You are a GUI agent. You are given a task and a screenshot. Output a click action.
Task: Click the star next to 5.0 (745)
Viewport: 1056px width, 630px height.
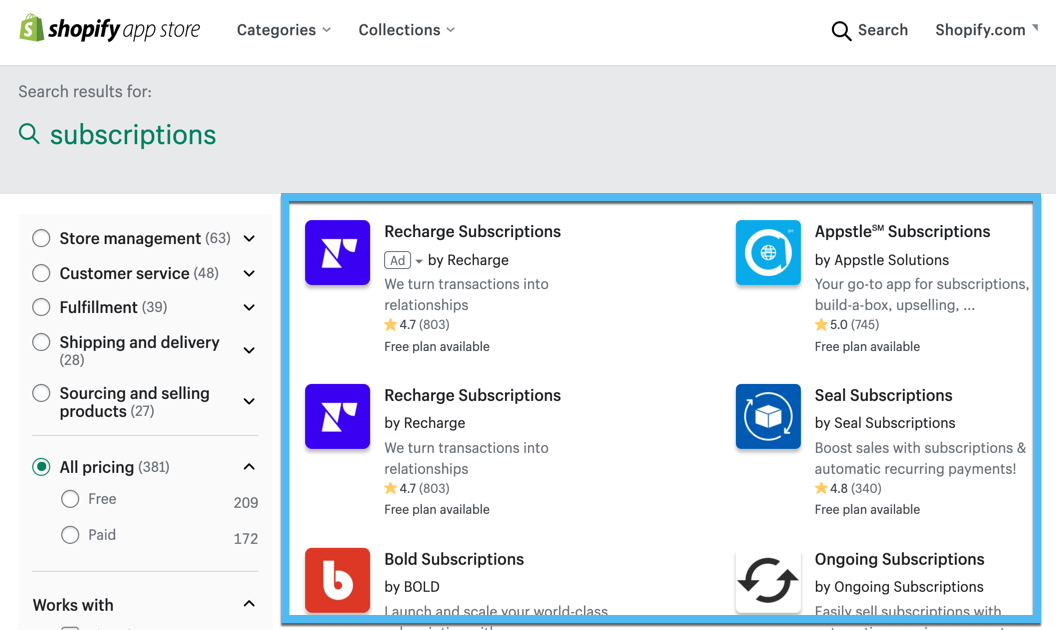click(x=821, y=325)
